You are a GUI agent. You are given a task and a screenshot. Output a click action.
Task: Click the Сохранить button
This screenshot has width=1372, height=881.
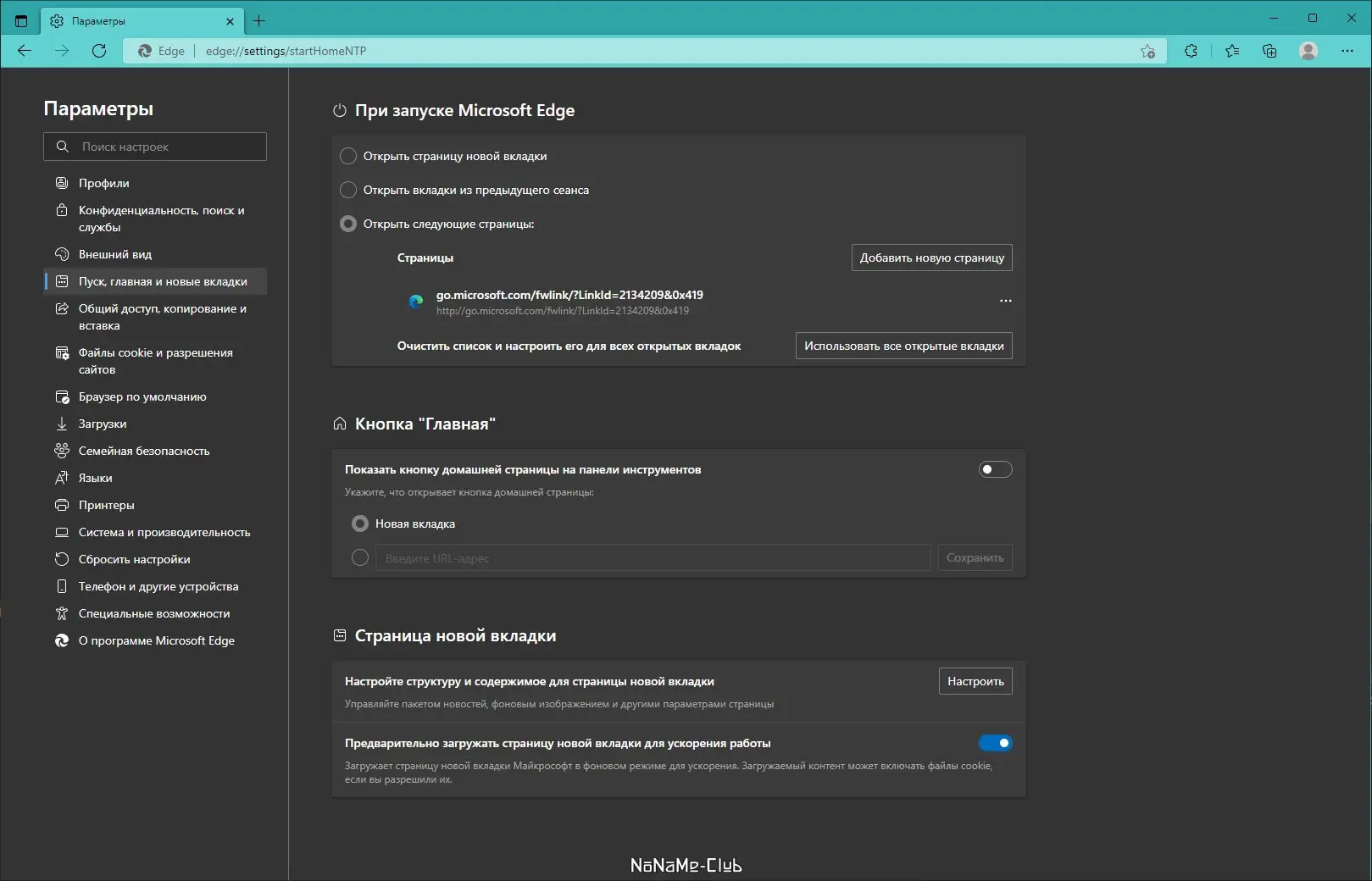pos(975,557)
